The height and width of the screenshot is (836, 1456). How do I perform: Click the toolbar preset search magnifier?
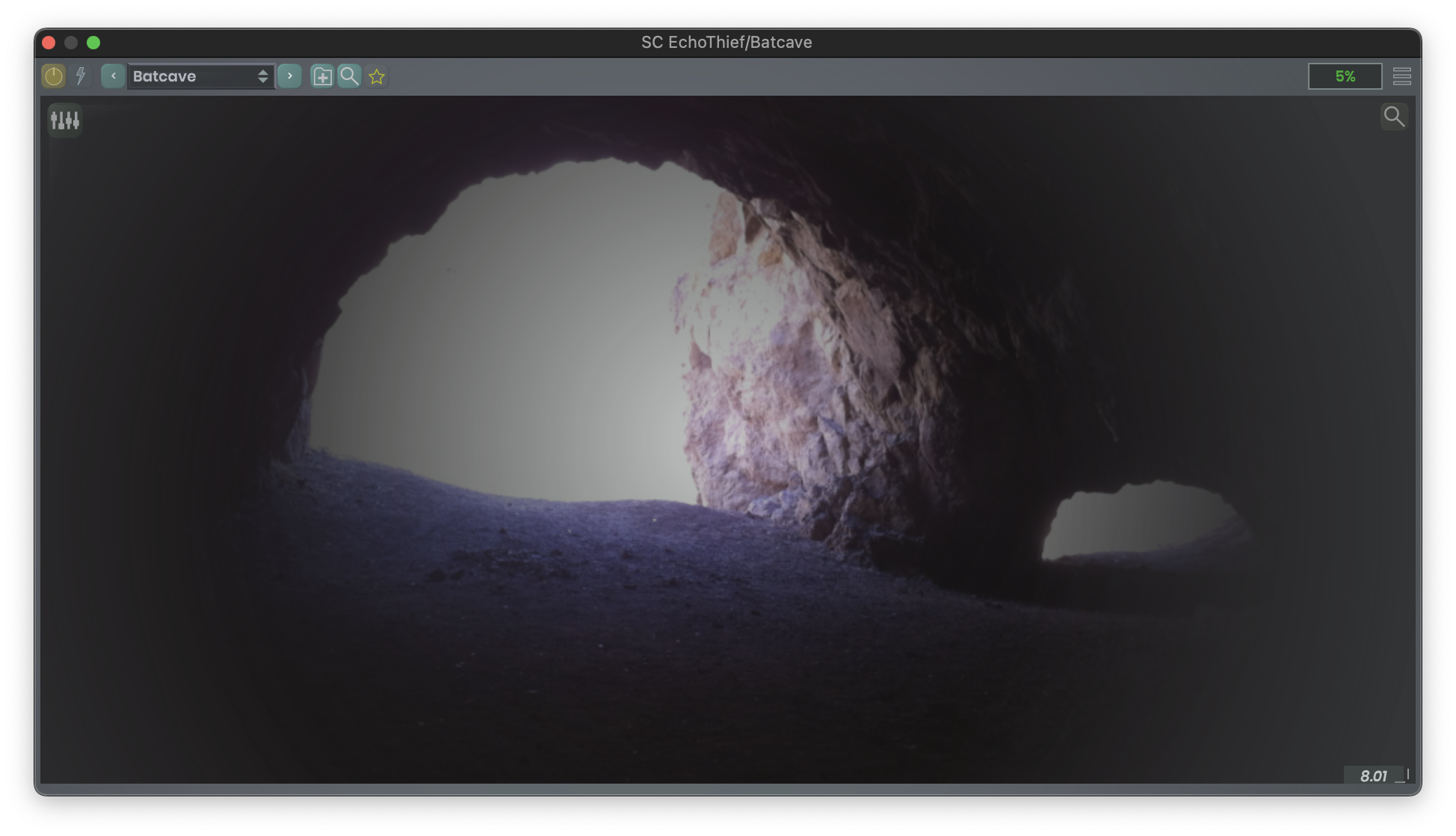(x=349, y=76)
